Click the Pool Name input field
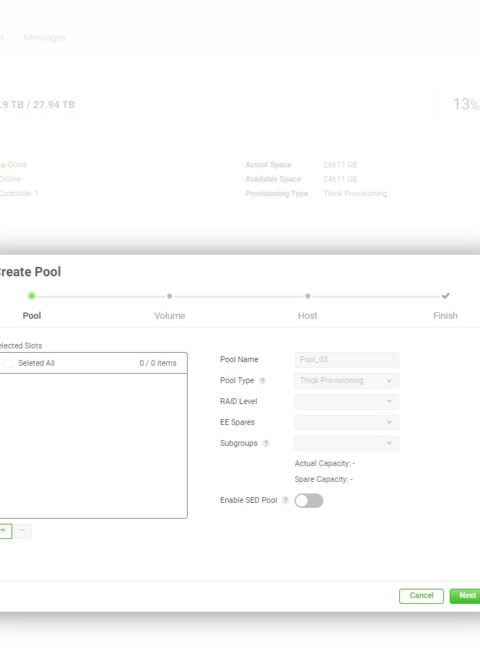 coord(347,360)
